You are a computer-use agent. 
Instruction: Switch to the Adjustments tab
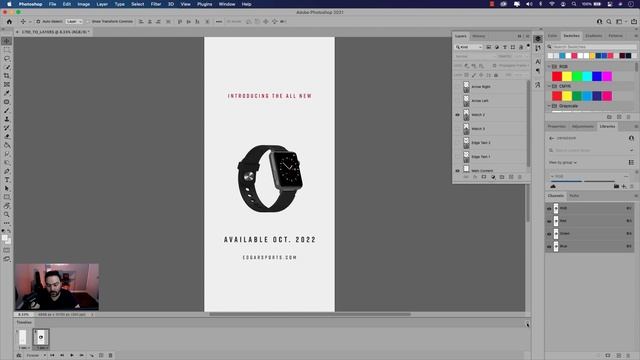(582, 127)
